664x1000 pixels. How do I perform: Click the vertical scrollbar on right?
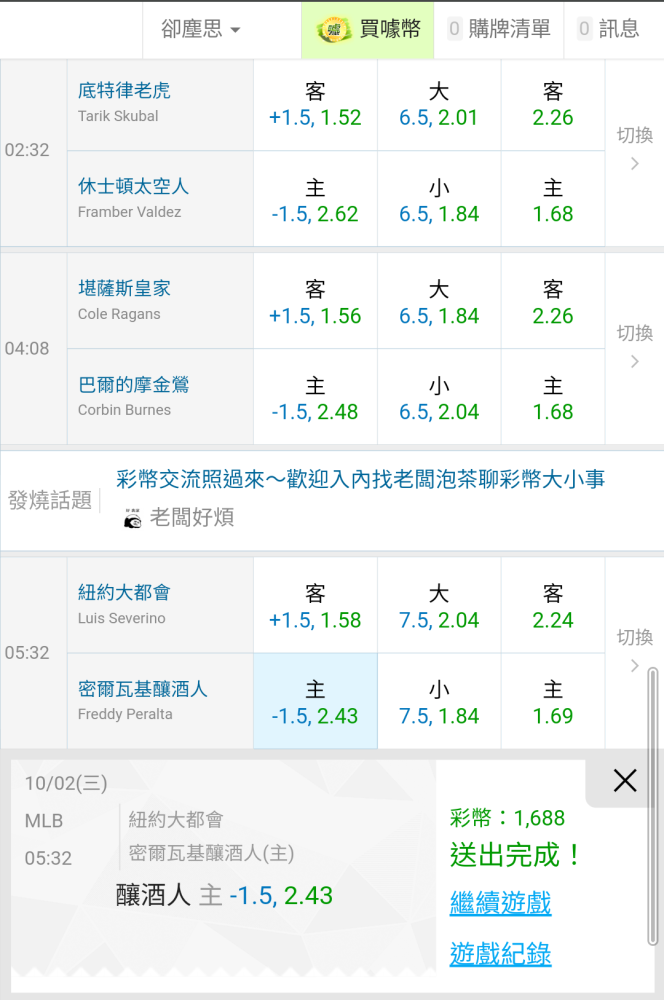coord(653,800)
